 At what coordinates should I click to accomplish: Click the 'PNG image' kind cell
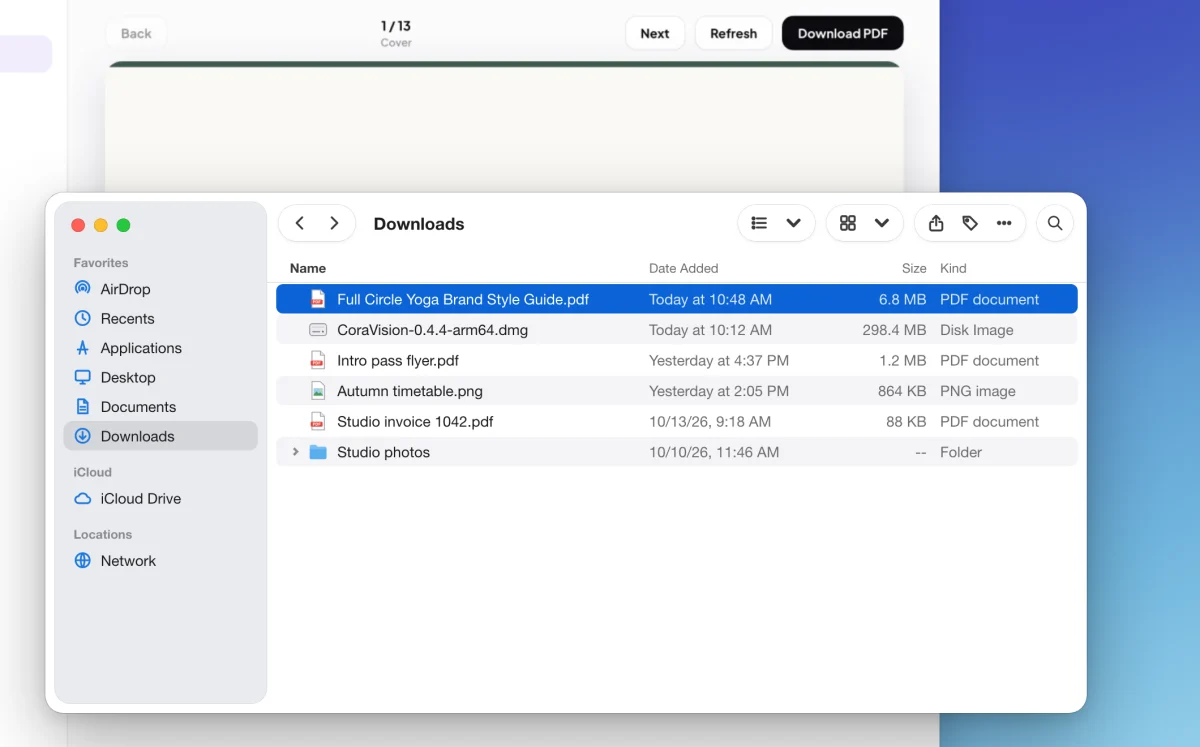[978, 391]
